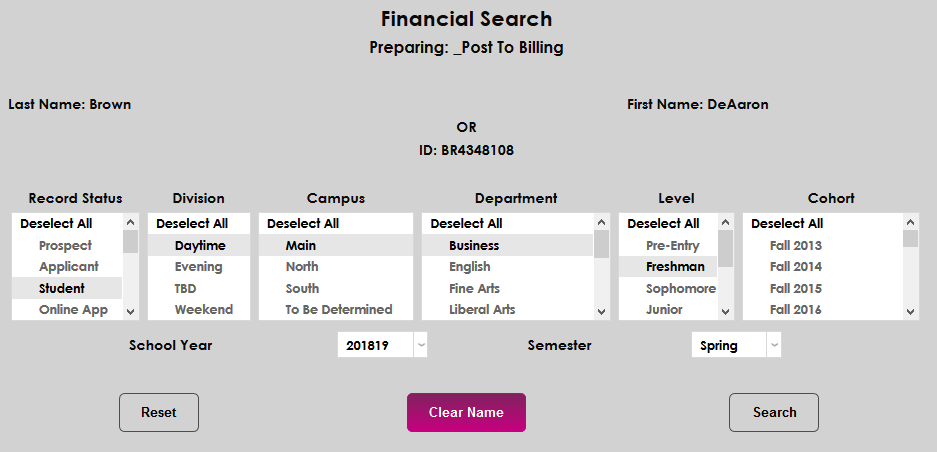Image resolution: width=937 pixels, height=452 pixels.
Task: Click Cohort list scroll down arrow
Action: [910, 311]
